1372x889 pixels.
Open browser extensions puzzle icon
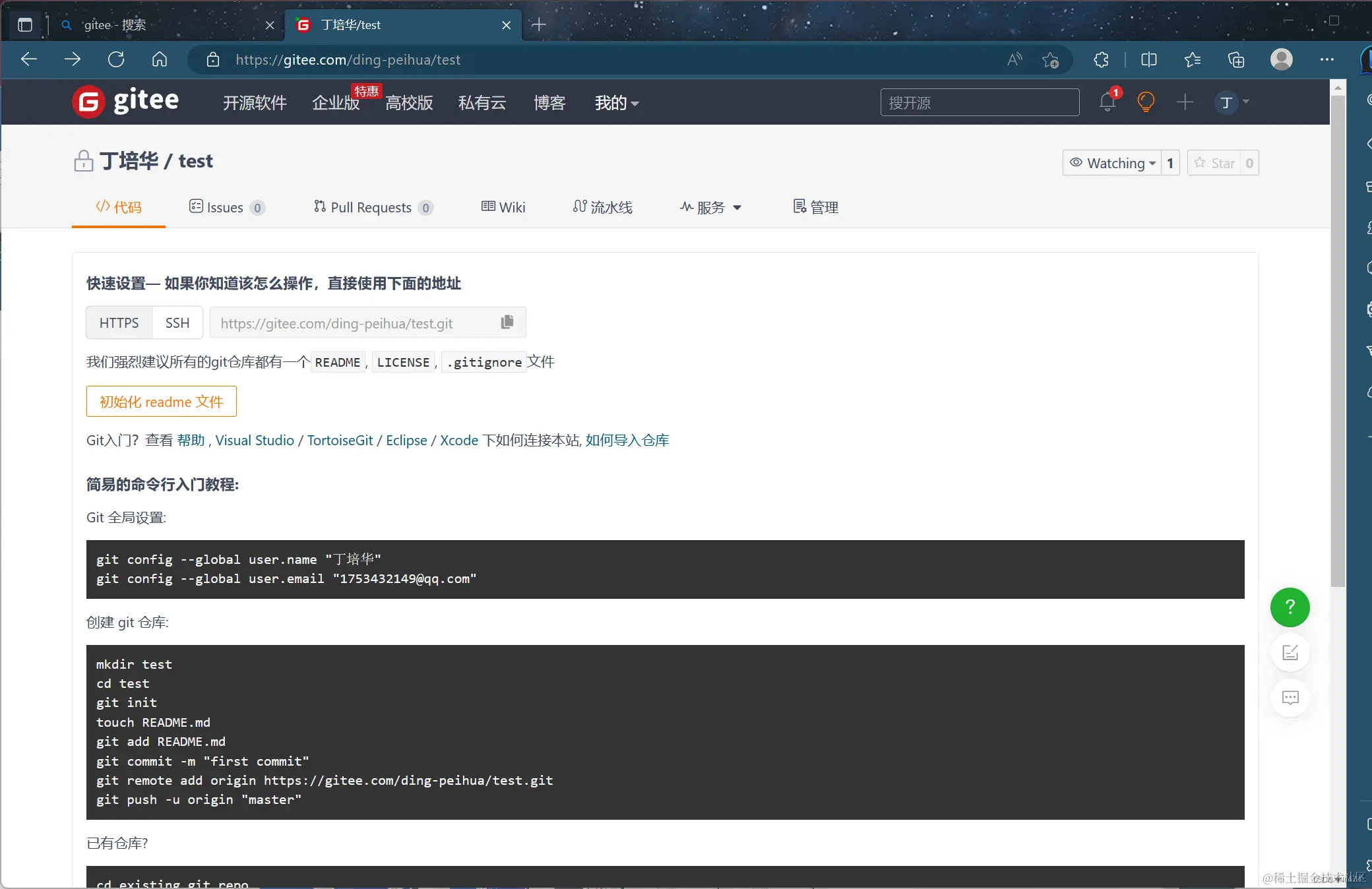[1101, 60]
